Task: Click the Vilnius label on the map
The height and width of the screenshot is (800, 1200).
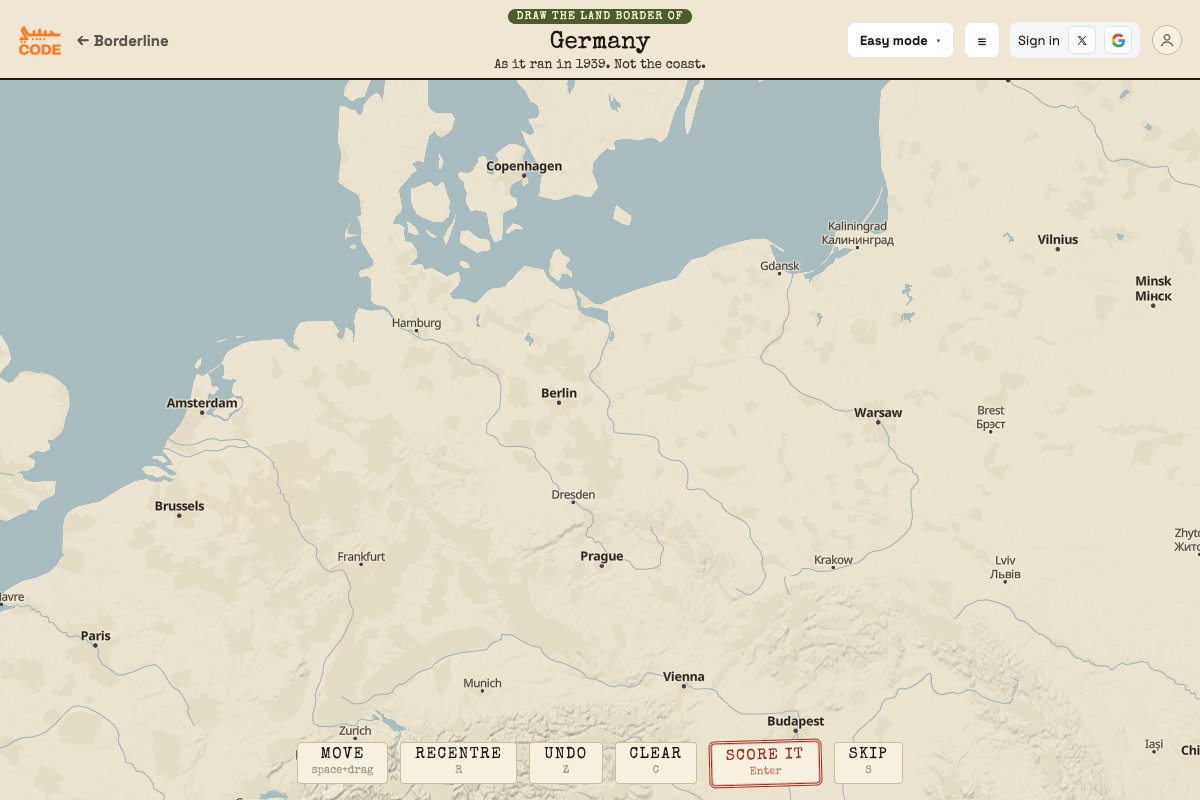Action: click(1058, 239)
